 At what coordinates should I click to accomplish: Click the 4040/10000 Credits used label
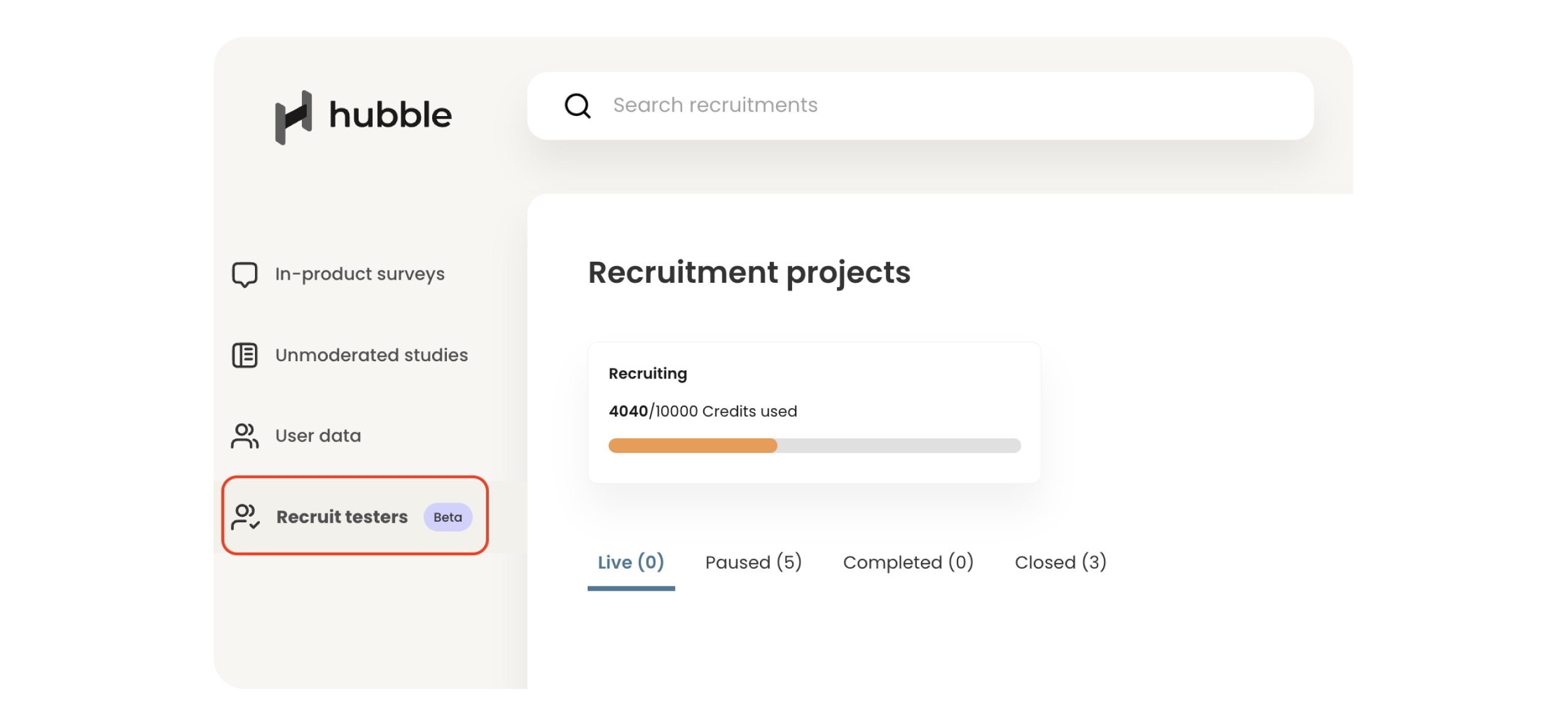point(703,411)
